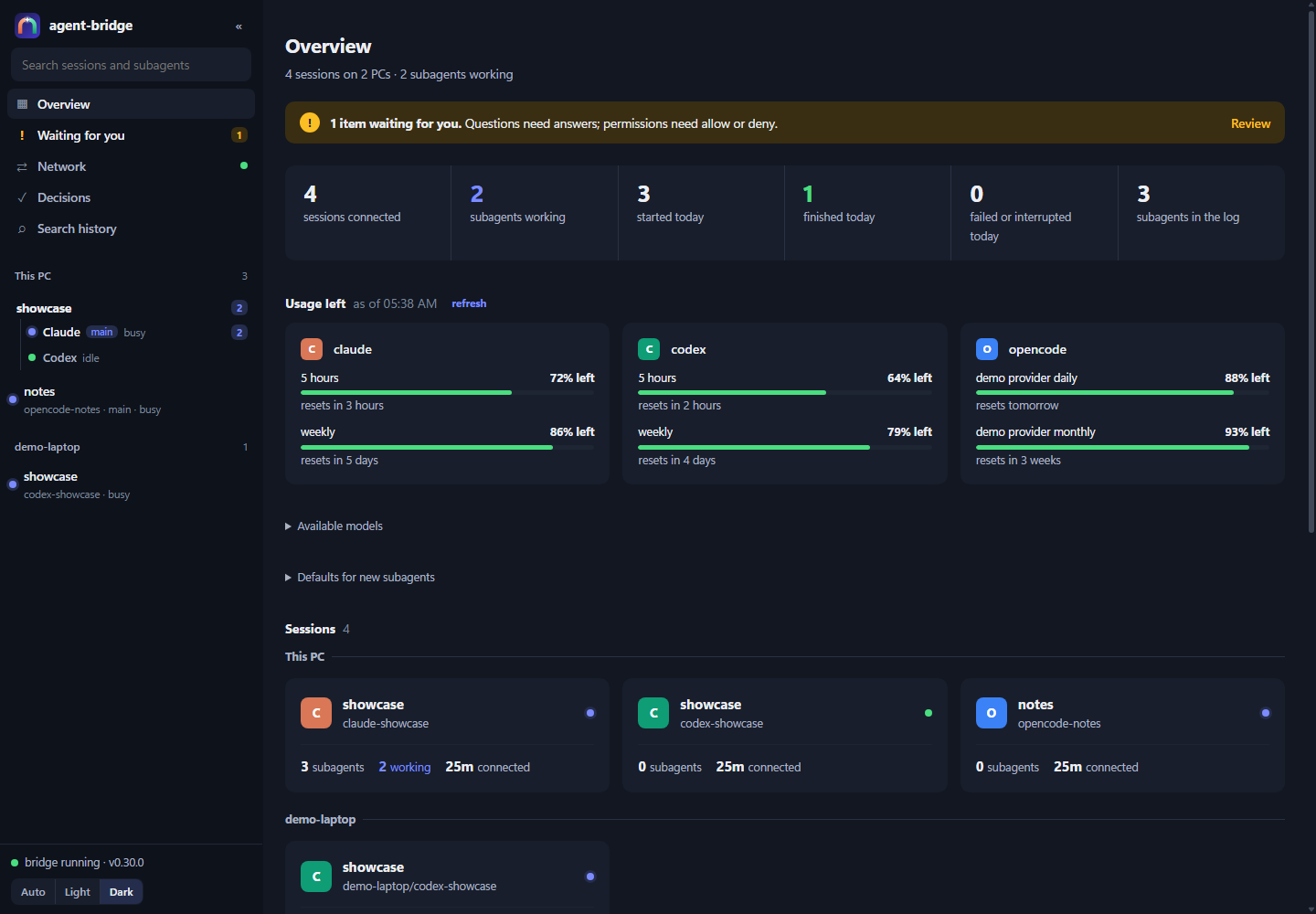
Task: Click the claude 5 hours usage bar
Action: click(x=448, y=392)
